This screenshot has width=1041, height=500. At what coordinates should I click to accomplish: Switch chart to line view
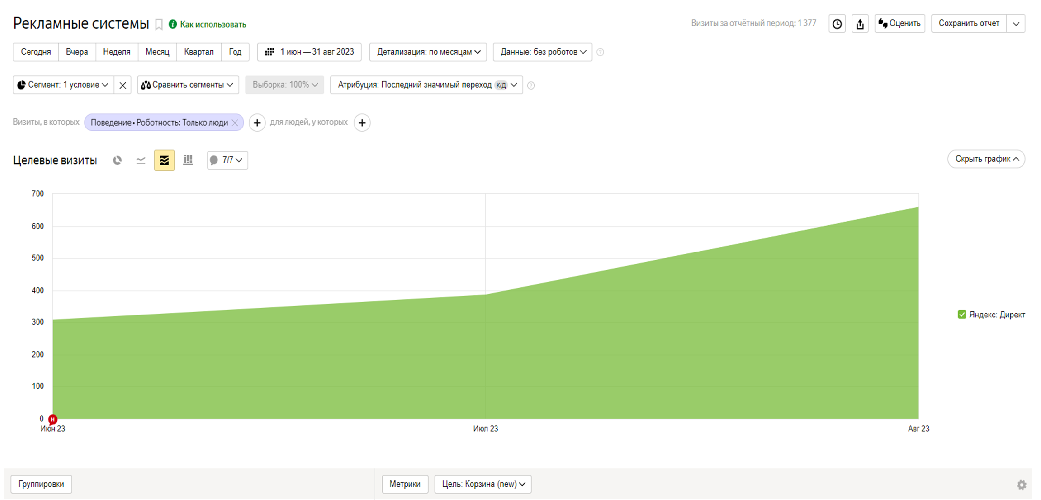141,160
